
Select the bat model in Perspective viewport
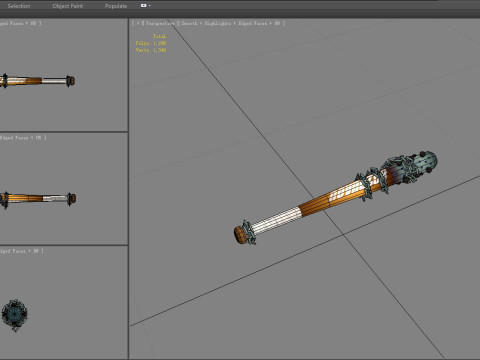[335, 198]
